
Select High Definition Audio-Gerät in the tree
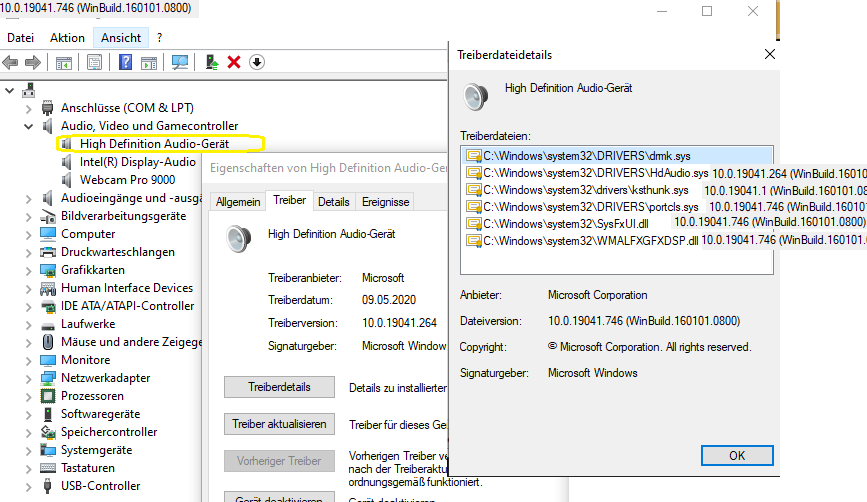[154, 144]
